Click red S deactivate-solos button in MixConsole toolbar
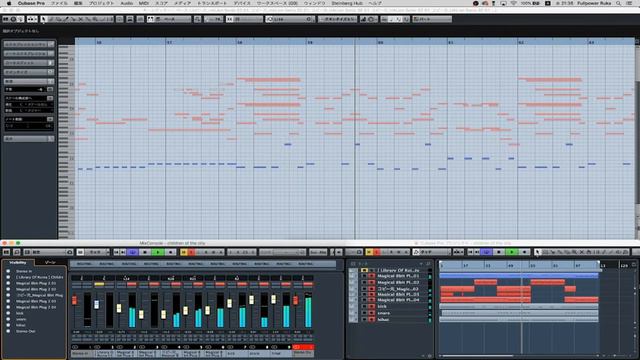The height and width of the screenshot is (360, 640). (x=191, y=252)
